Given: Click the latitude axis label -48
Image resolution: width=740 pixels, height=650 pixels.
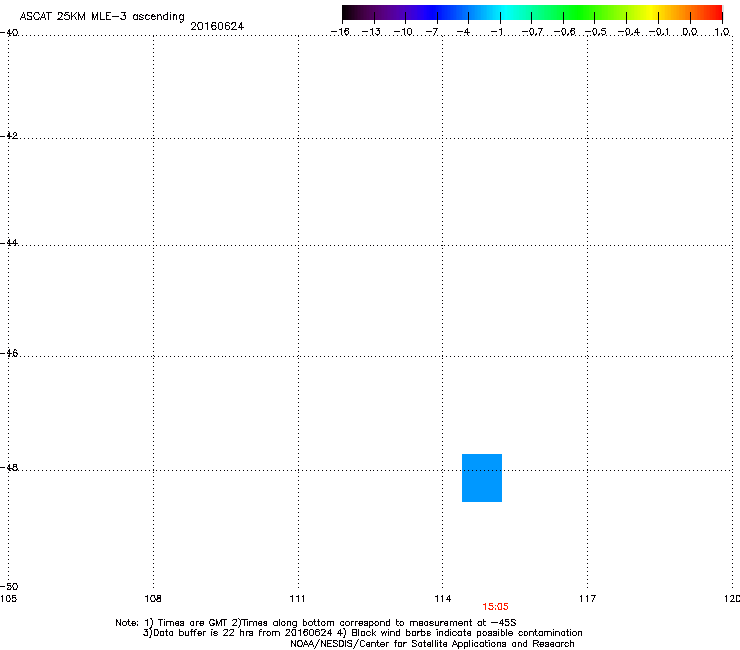Looking at the screenshot, I should coord(9,467).
